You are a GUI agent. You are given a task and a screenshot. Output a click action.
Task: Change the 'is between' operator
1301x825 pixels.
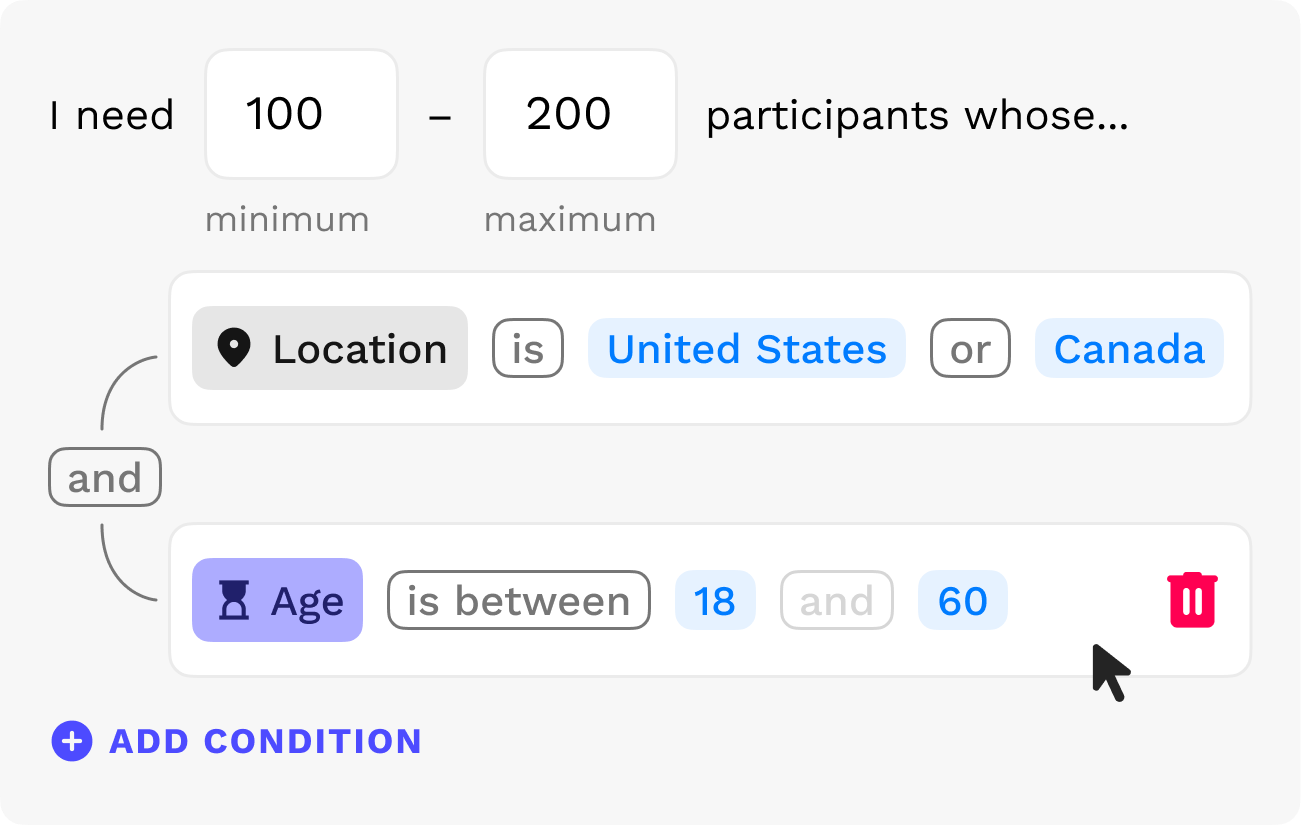(x=519, y=600)
